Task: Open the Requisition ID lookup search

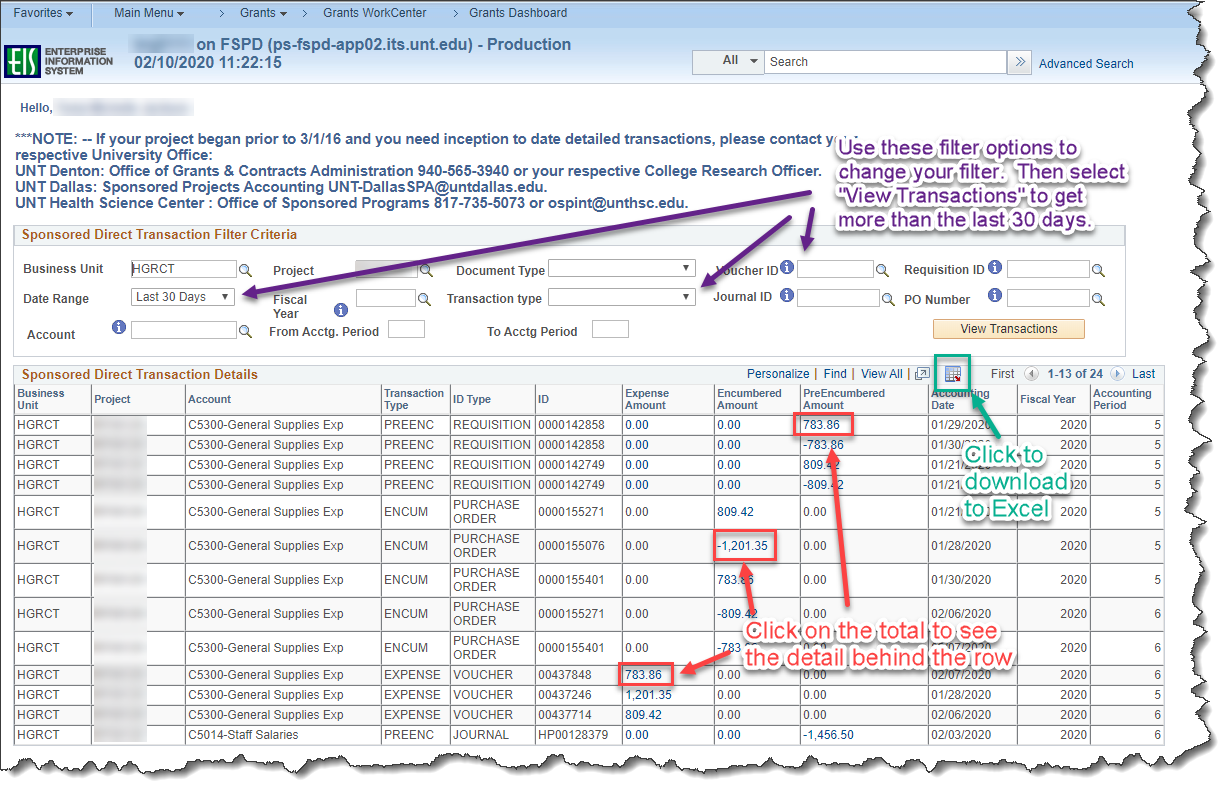Action: [x=1097, y=269]
